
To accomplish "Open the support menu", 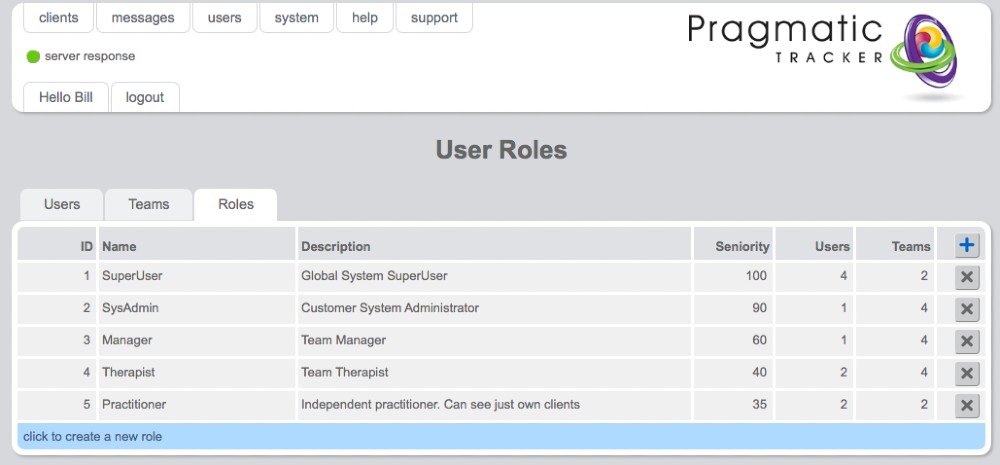I will (434, 18).
